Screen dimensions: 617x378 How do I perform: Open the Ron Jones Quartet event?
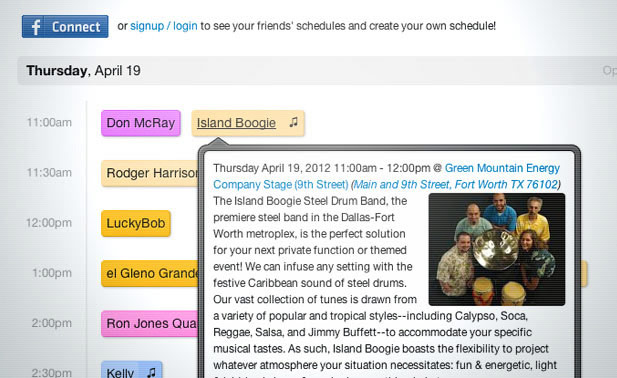[150, 324]
